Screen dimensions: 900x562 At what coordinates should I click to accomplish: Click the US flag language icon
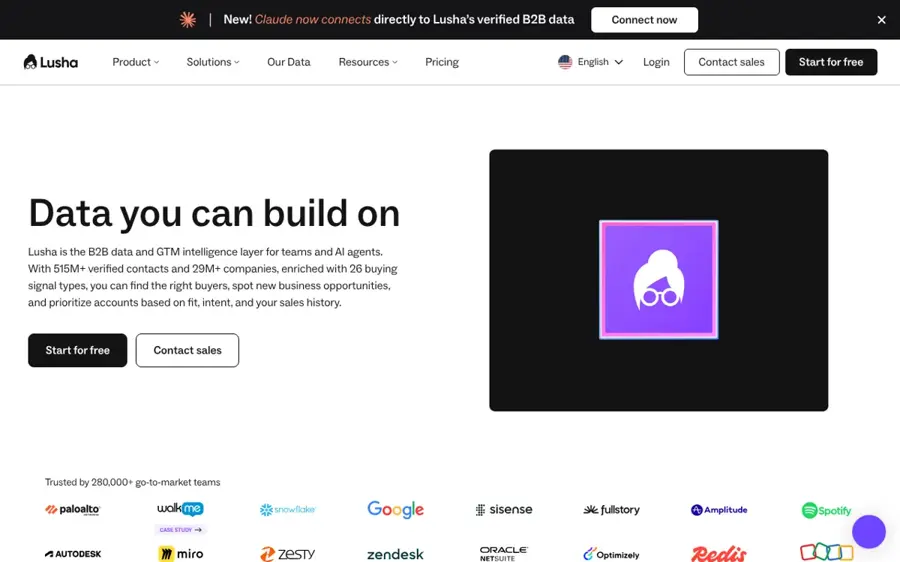(x=565, y=62)
